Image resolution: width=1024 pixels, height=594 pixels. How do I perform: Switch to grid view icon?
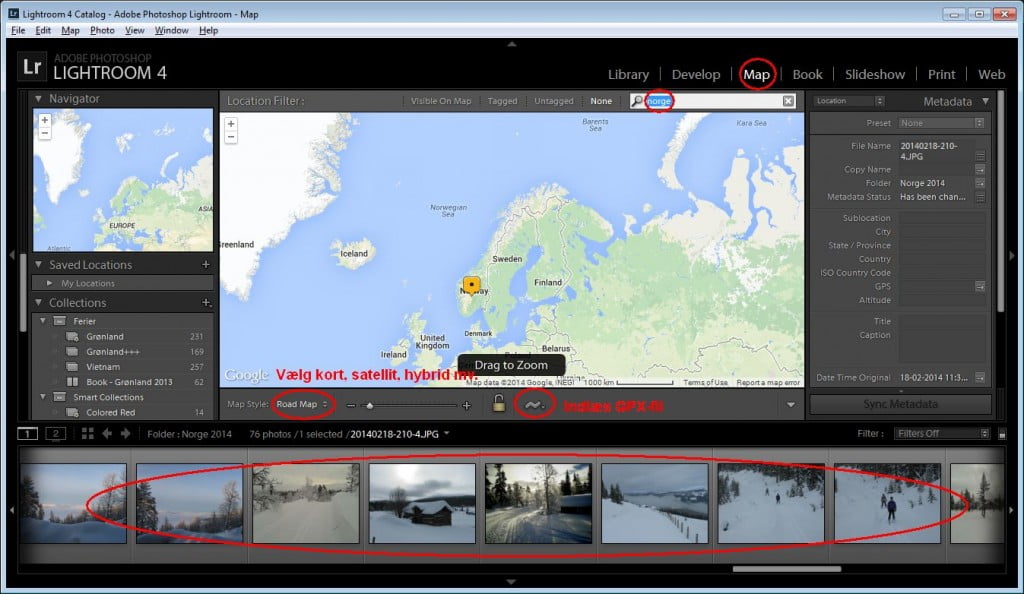[x=88, y=433]
